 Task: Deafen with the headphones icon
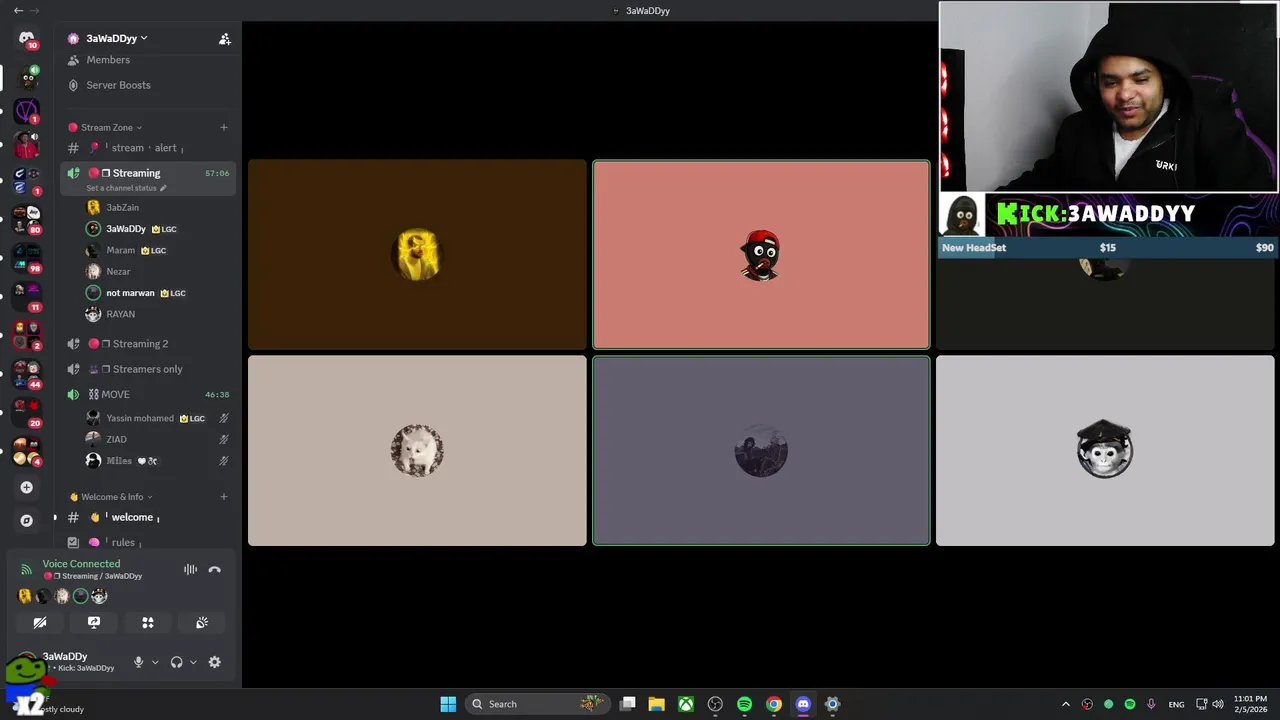click(177, 662)
